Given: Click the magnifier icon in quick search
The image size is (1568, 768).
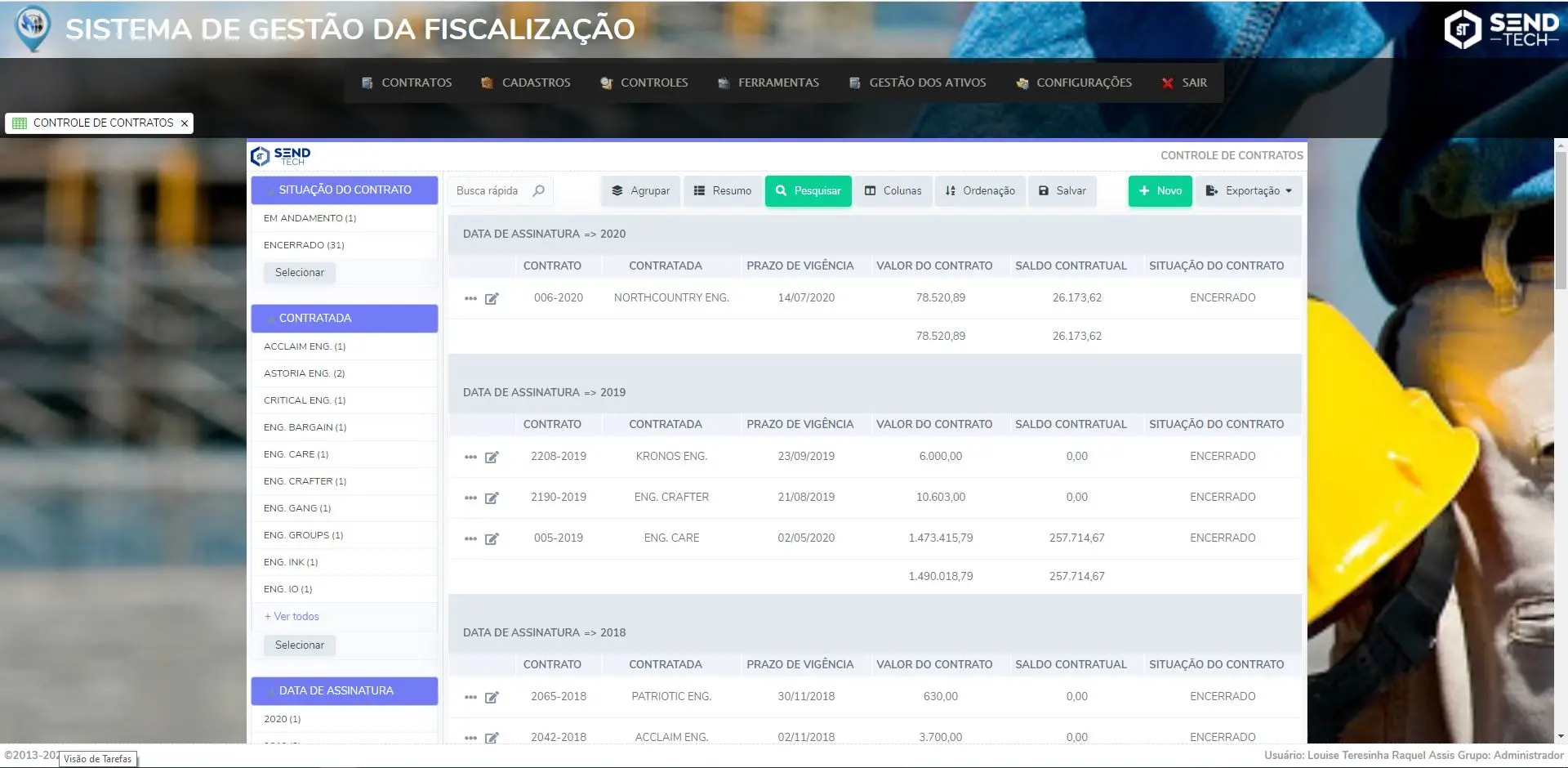Looking at the screenshot, I should pyautogui.click(x=539, y=191).
